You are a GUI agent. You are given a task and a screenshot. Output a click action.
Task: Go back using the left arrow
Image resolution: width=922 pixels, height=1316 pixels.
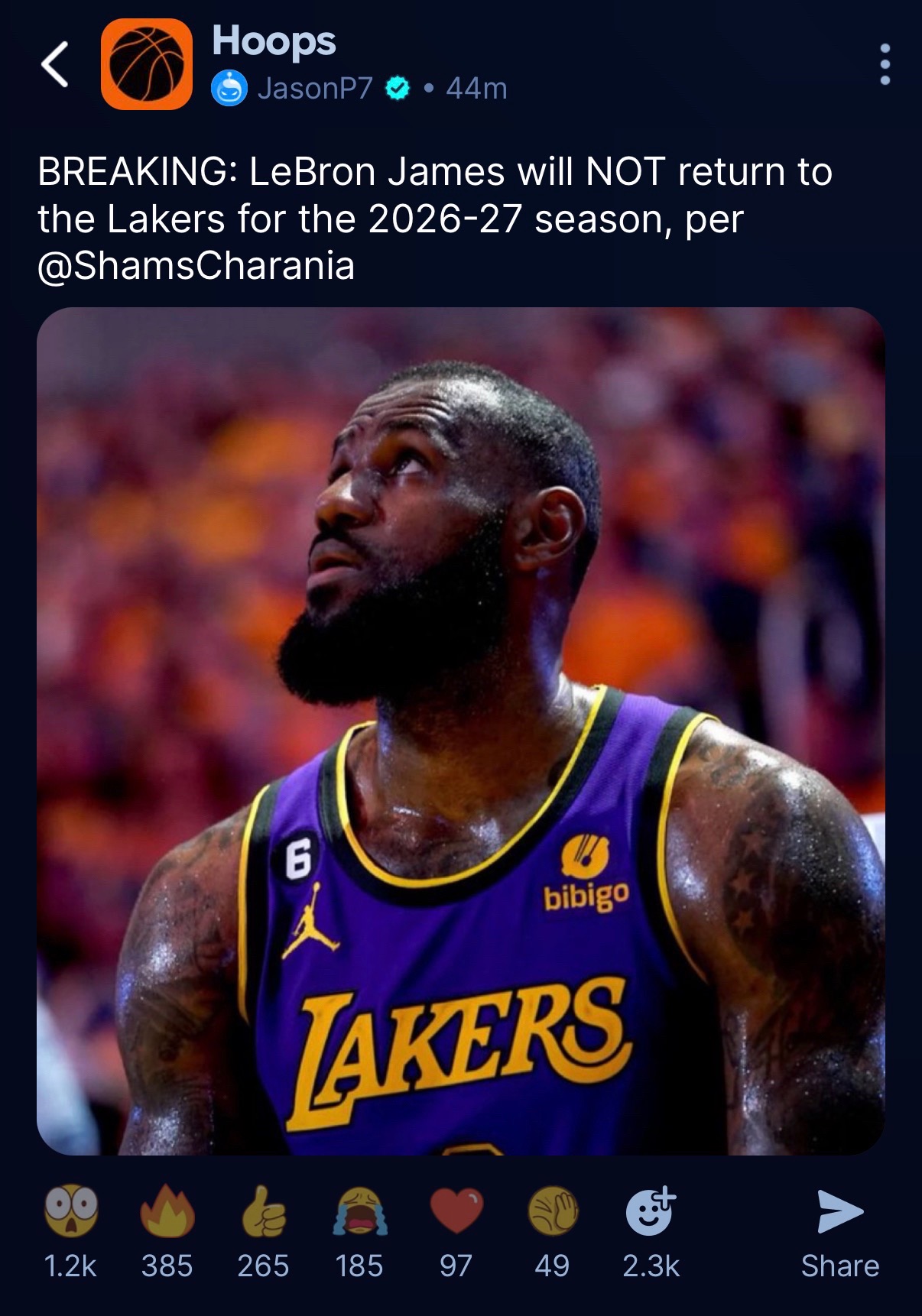point(55,64)
